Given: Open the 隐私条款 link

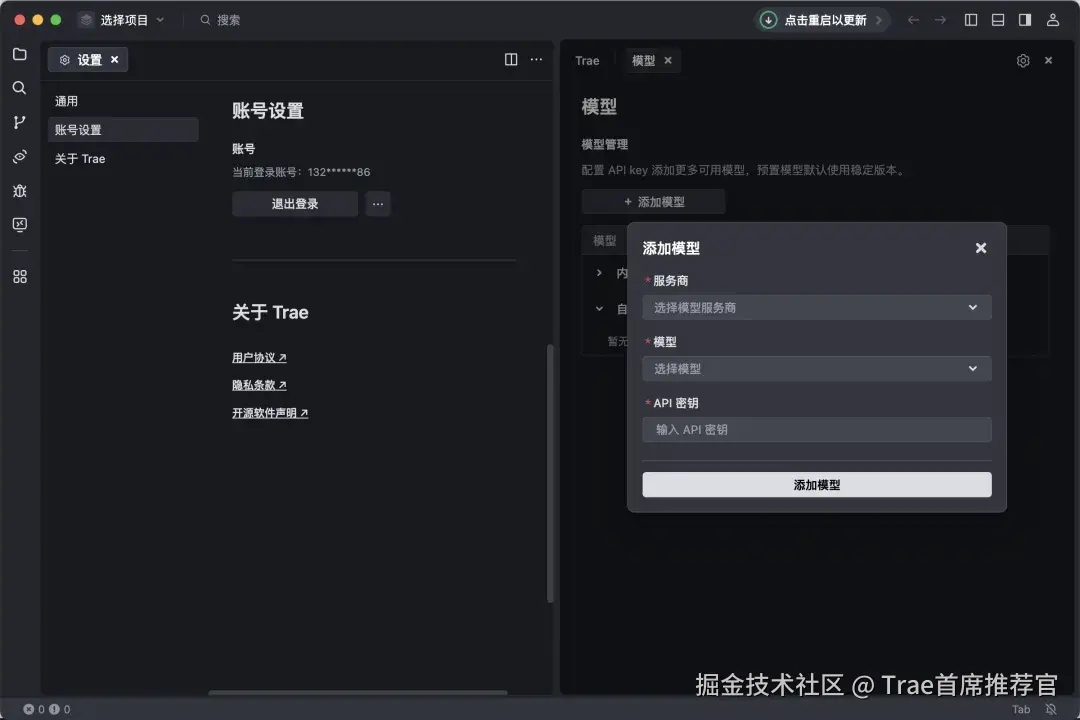Looking at the screenshot, I should 259,385.
